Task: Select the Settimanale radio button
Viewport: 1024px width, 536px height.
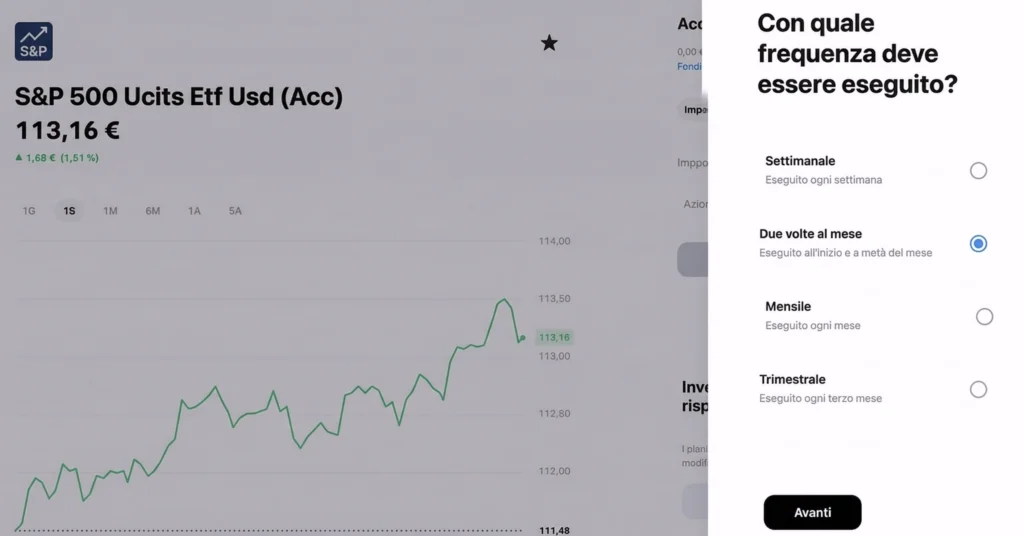Action: point(978,171)
